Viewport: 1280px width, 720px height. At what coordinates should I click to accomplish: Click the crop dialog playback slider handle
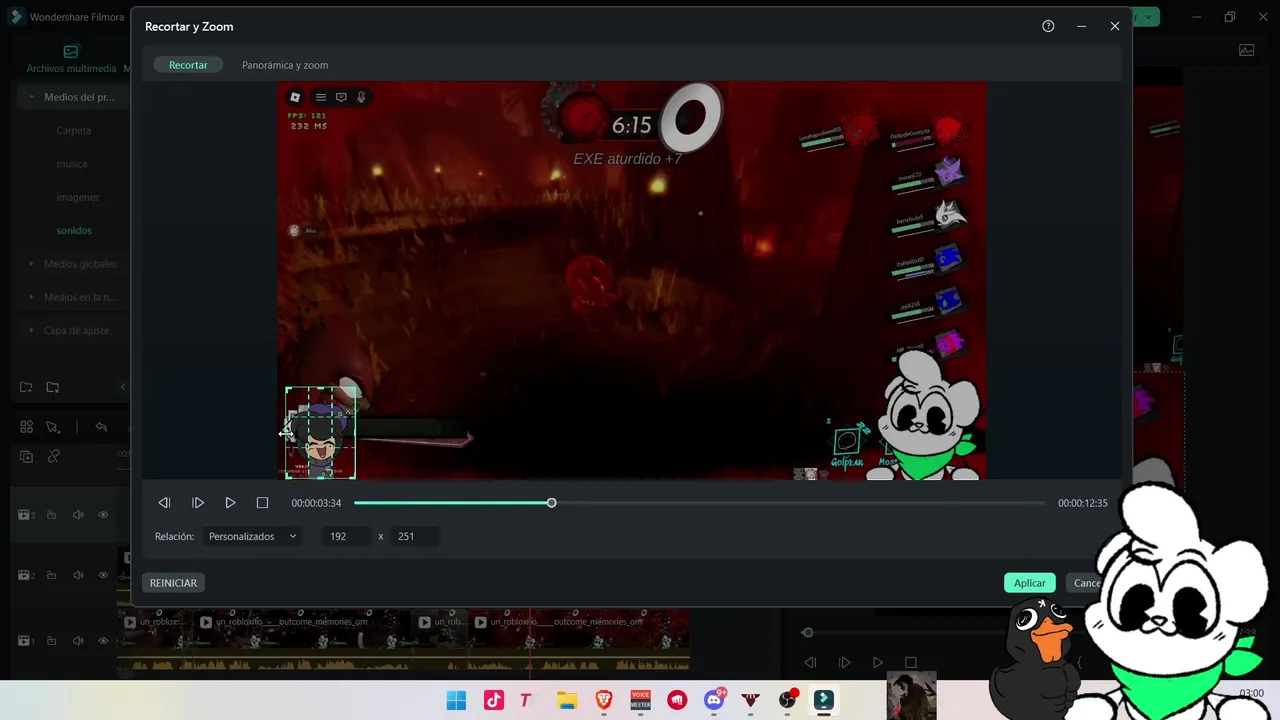point(551,503)
